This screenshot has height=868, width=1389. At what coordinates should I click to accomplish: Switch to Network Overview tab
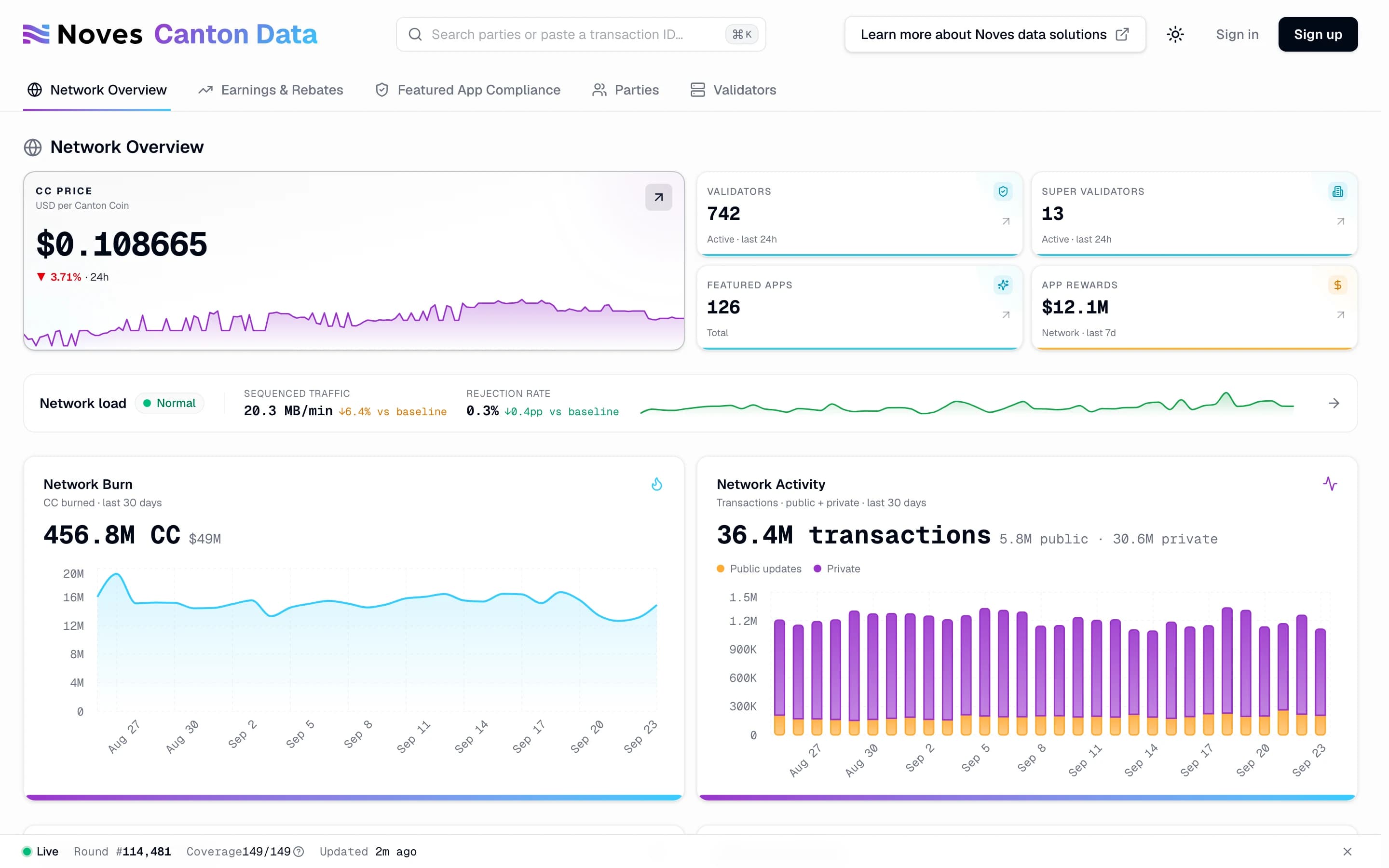point(97,90)
